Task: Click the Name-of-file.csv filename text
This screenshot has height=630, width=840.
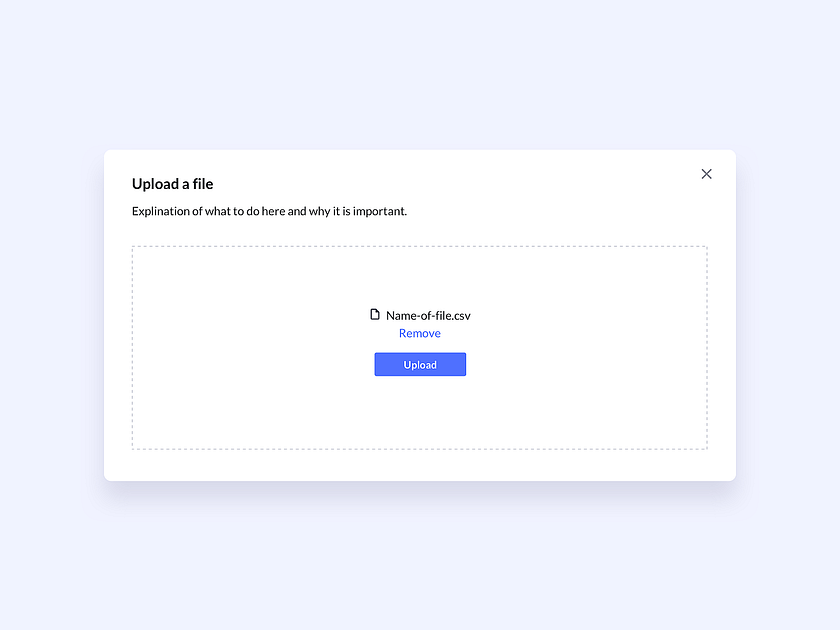Action: coord(428,314)
